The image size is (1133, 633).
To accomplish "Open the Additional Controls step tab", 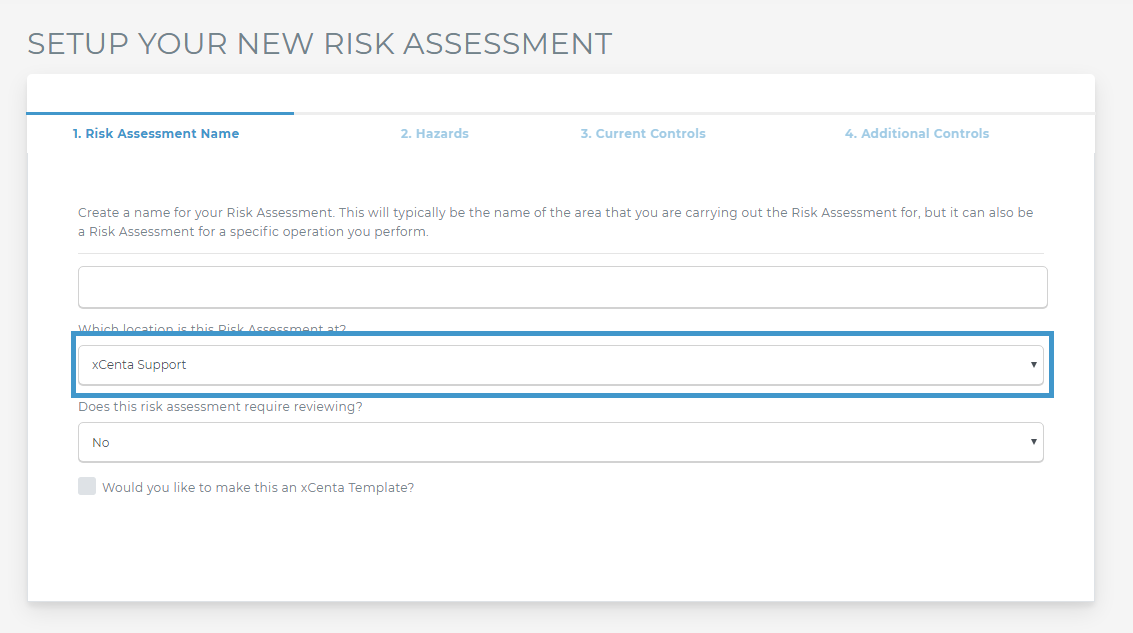I will (916, 134).
